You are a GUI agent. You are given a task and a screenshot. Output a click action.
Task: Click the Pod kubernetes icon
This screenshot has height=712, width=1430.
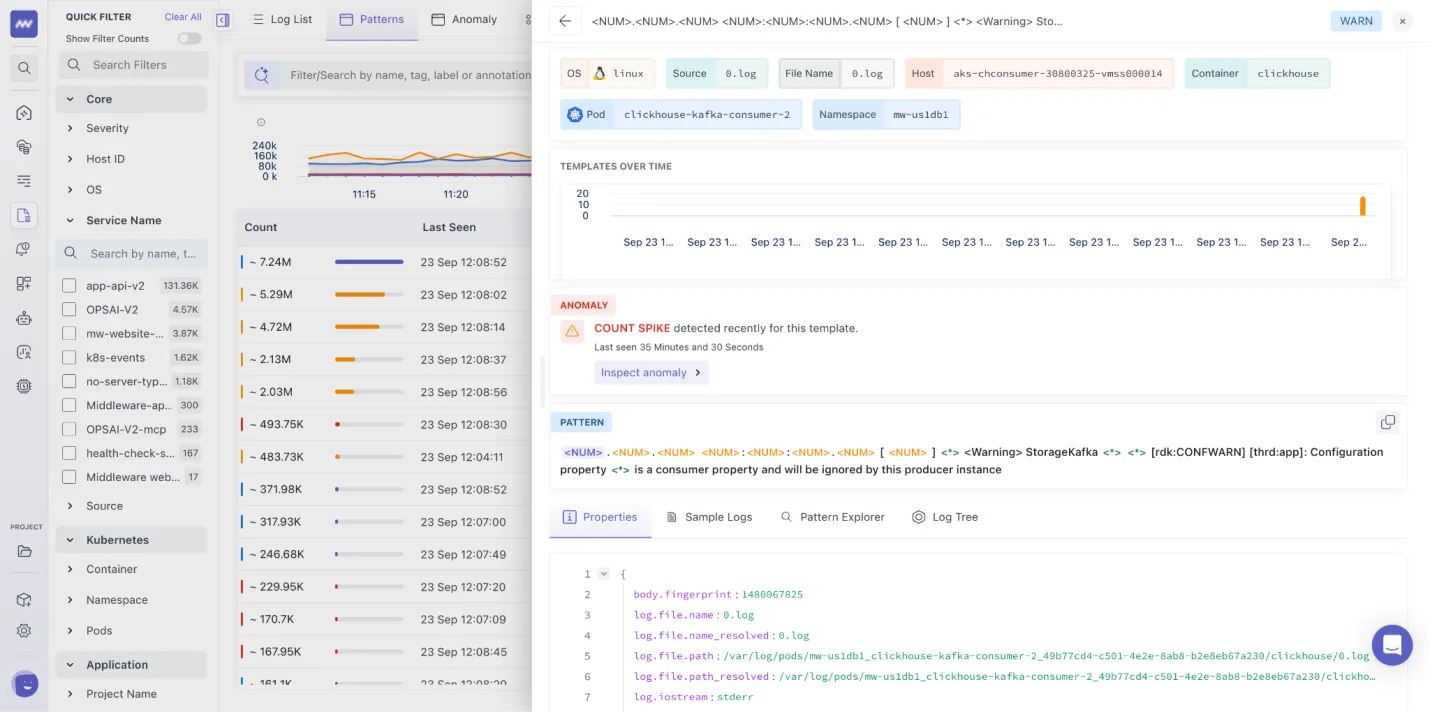[x=574, y=114]
